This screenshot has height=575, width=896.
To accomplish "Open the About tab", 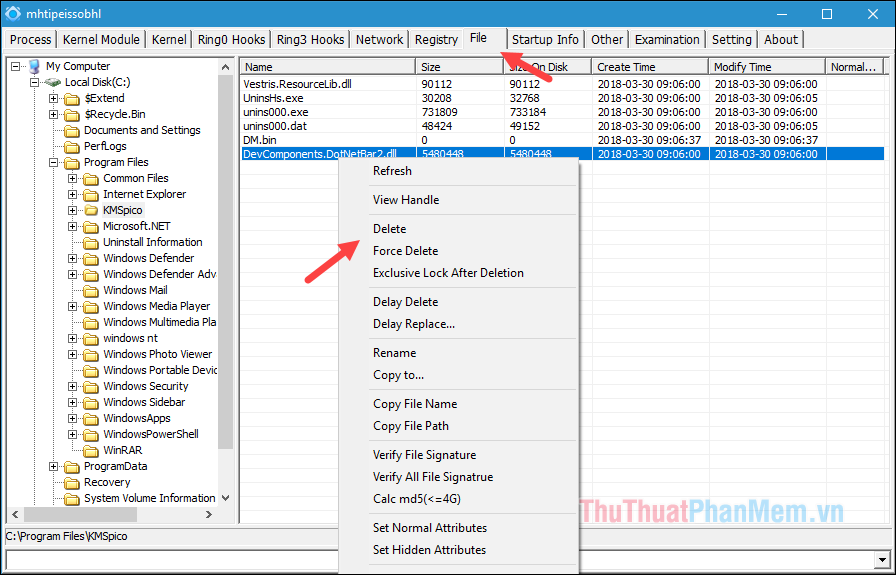I will 781,39.
